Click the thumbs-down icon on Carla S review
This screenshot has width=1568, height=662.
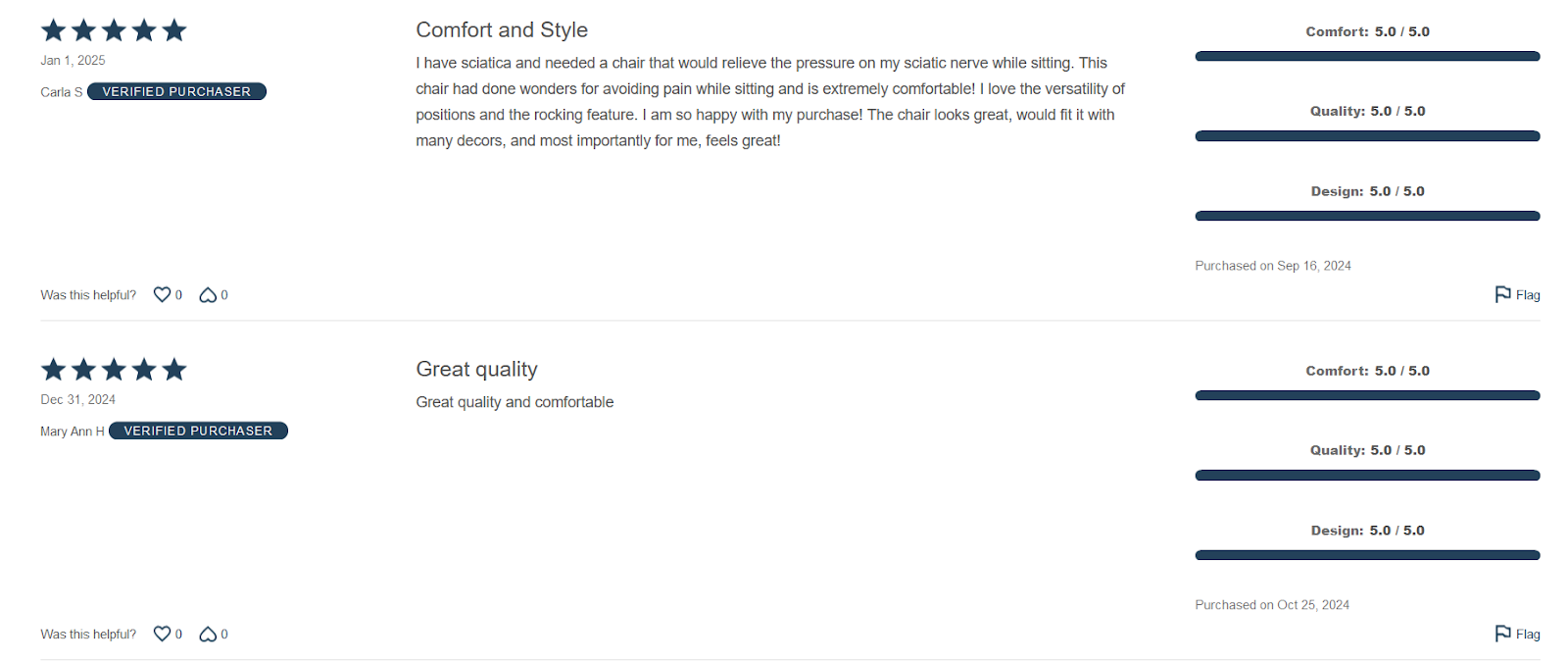coord(208,294)
